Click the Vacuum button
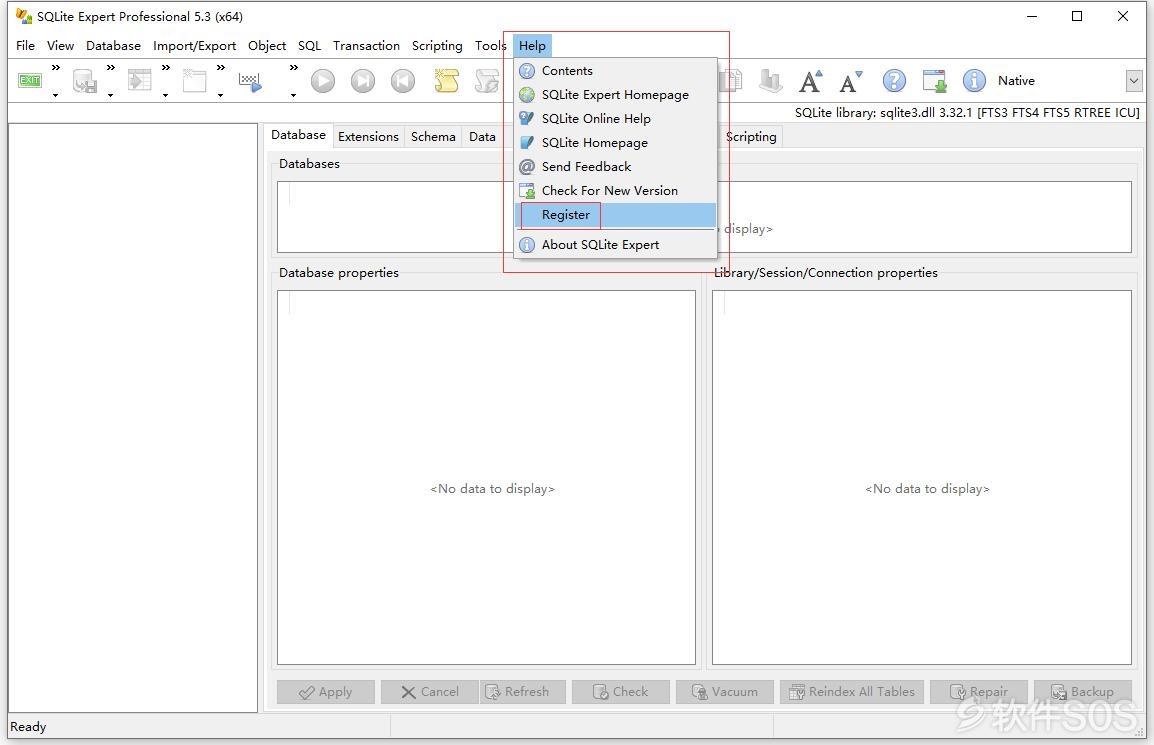 coord(725,692)
